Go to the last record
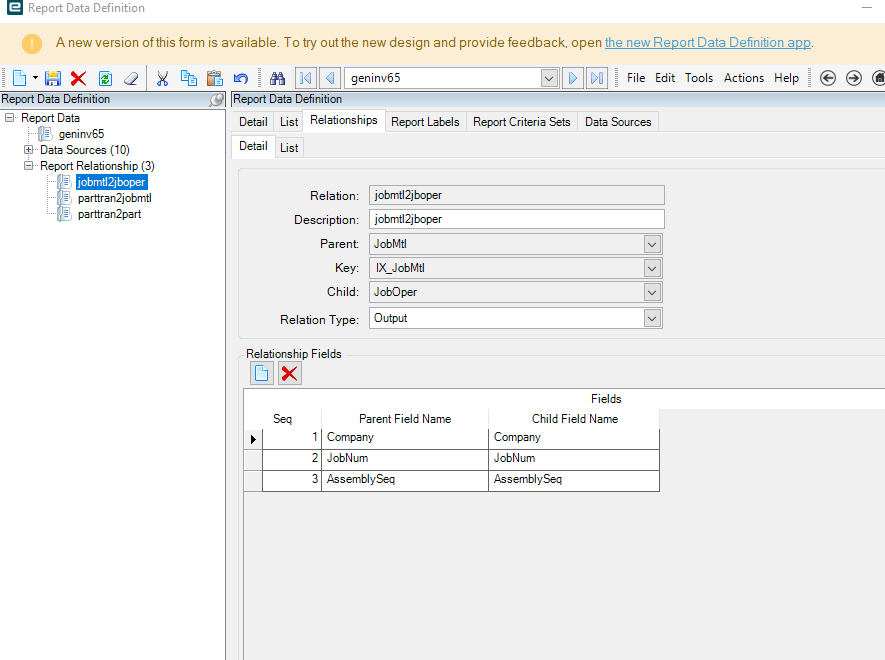Viewport: 885px width, 660px height. (597, 78)
